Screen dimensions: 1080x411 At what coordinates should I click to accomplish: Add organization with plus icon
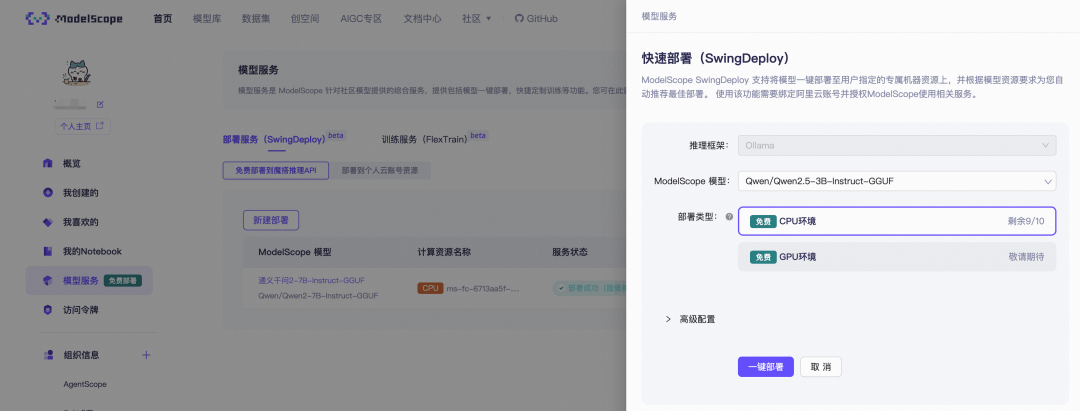pos(146,355)
